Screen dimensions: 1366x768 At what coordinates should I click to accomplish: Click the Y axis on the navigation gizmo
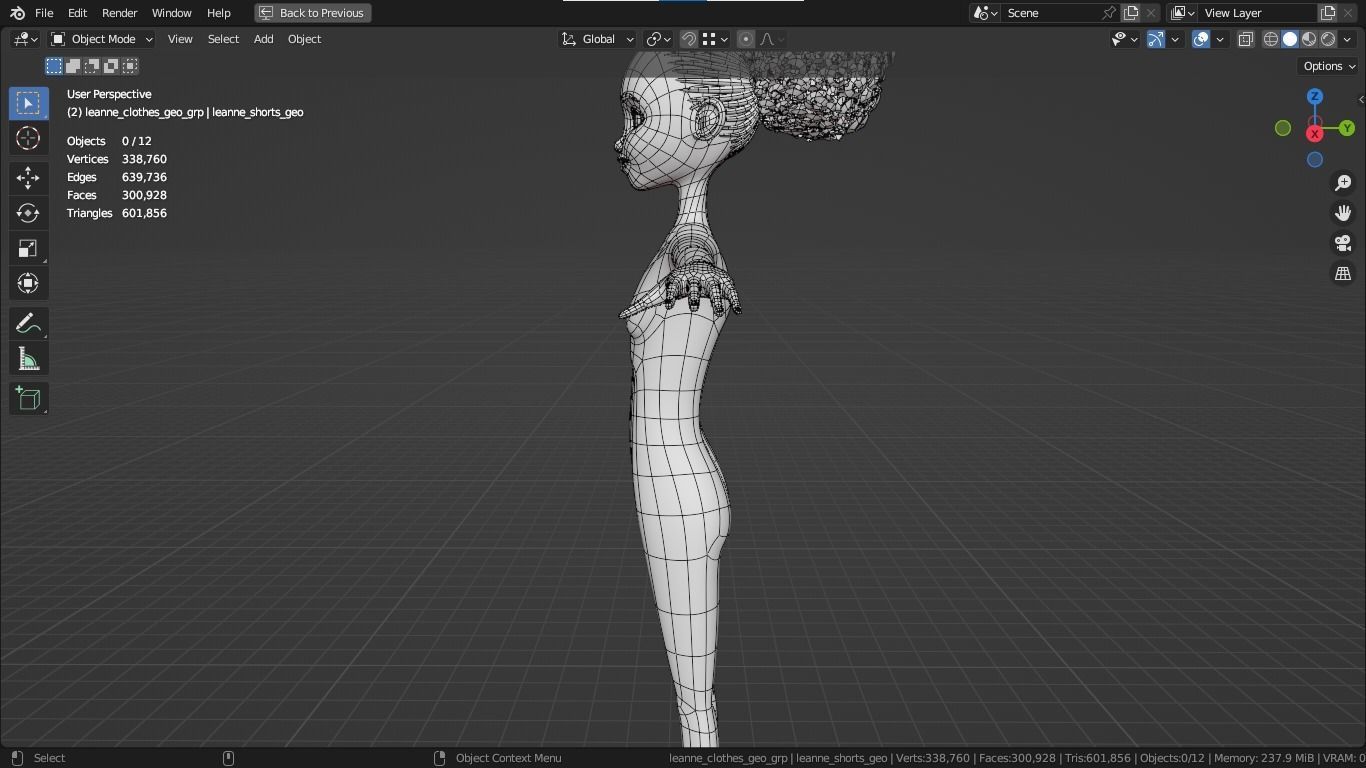1347,128
